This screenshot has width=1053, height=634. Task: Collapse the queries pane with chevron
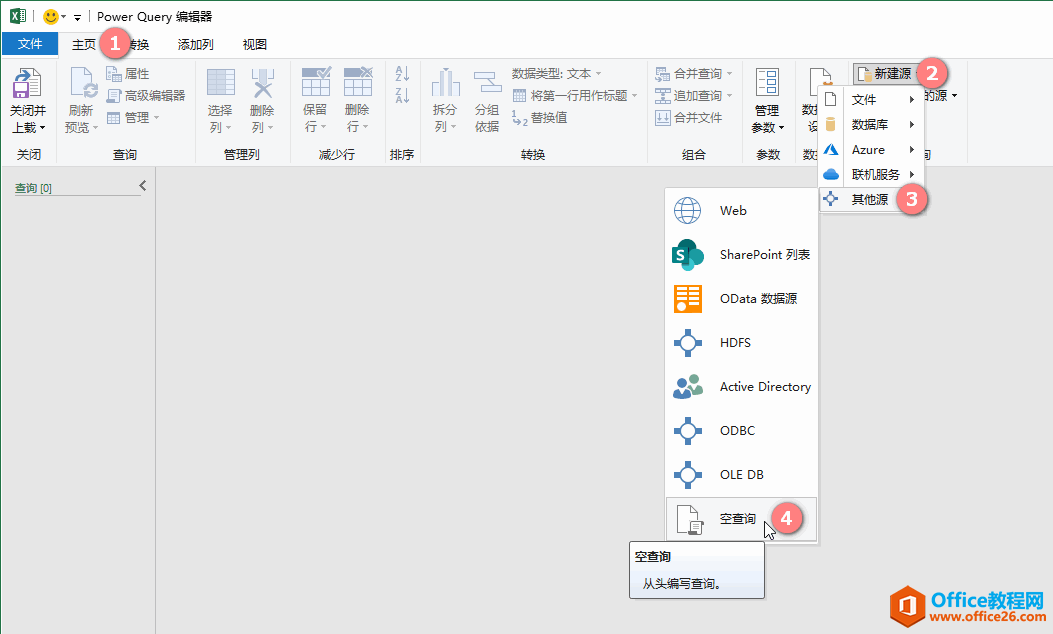pos(142,186)
